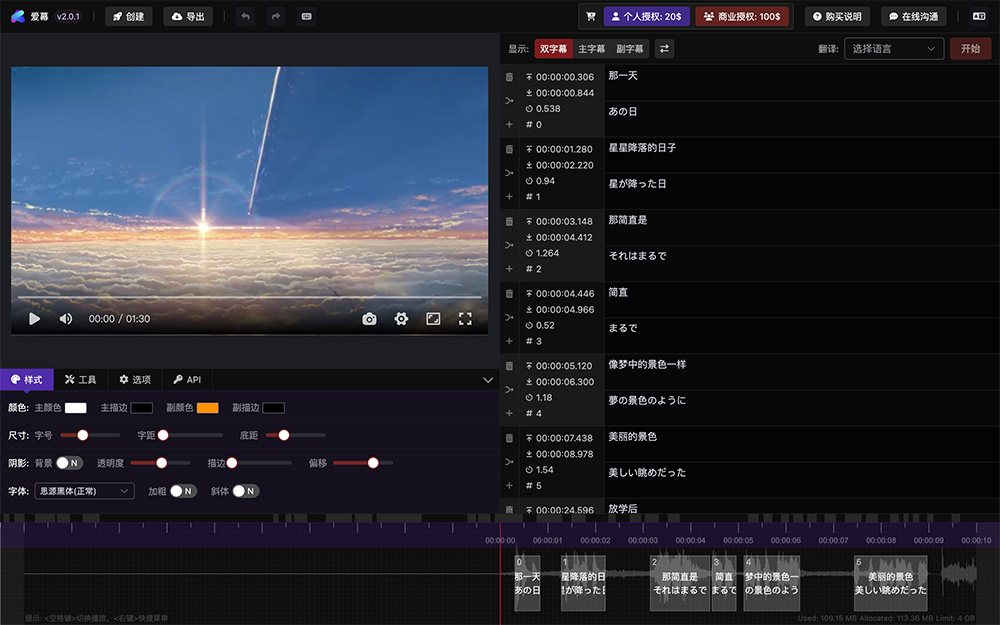
Task: Delete subtitle row 美丽的景色
Action: [509, 438]
